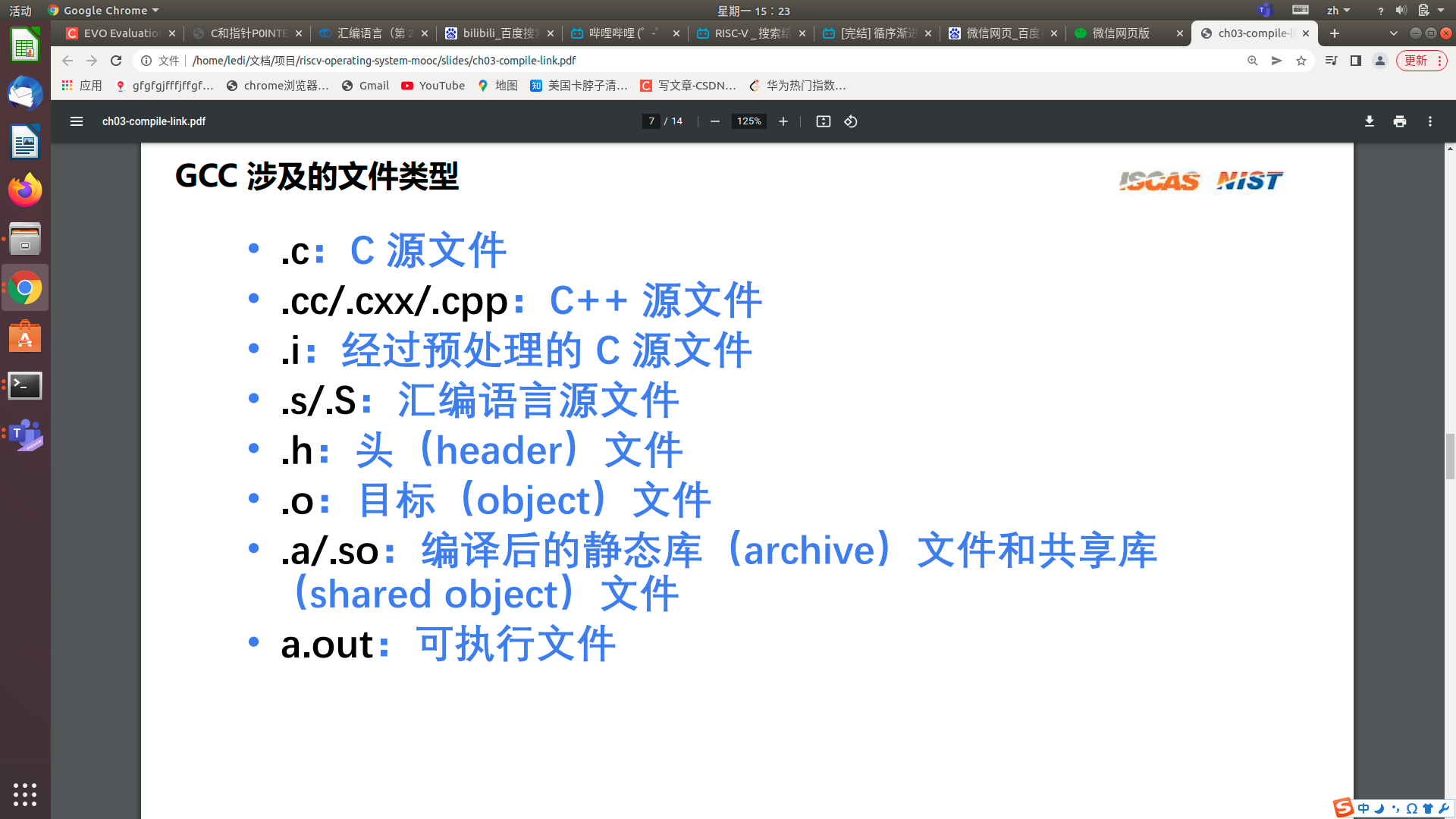Open the Teams tray icon in top bar
This screenshot has height=819, width=1456.
1264,11
